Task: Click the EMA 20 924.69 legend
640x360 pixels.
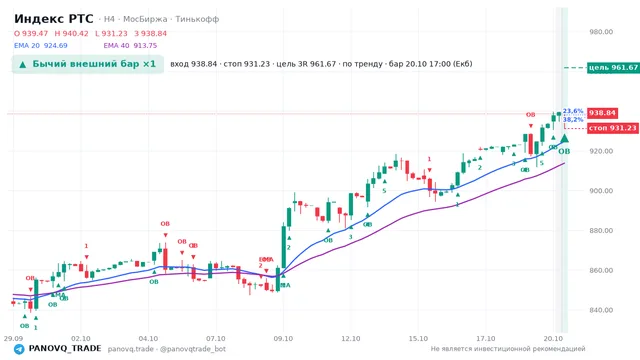Action: point(41,46)
